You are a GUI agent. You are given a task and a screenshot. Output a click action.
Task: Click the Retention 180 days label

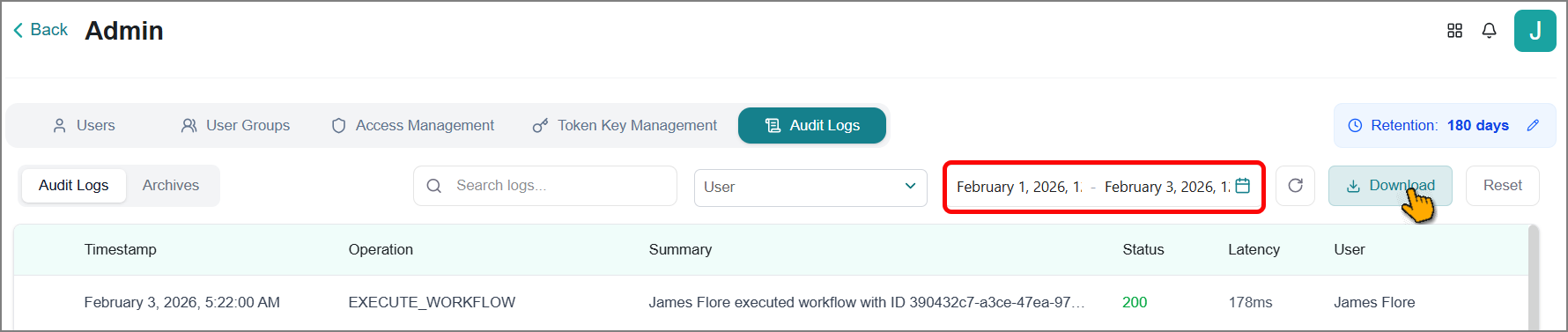tap(1439, 125)
